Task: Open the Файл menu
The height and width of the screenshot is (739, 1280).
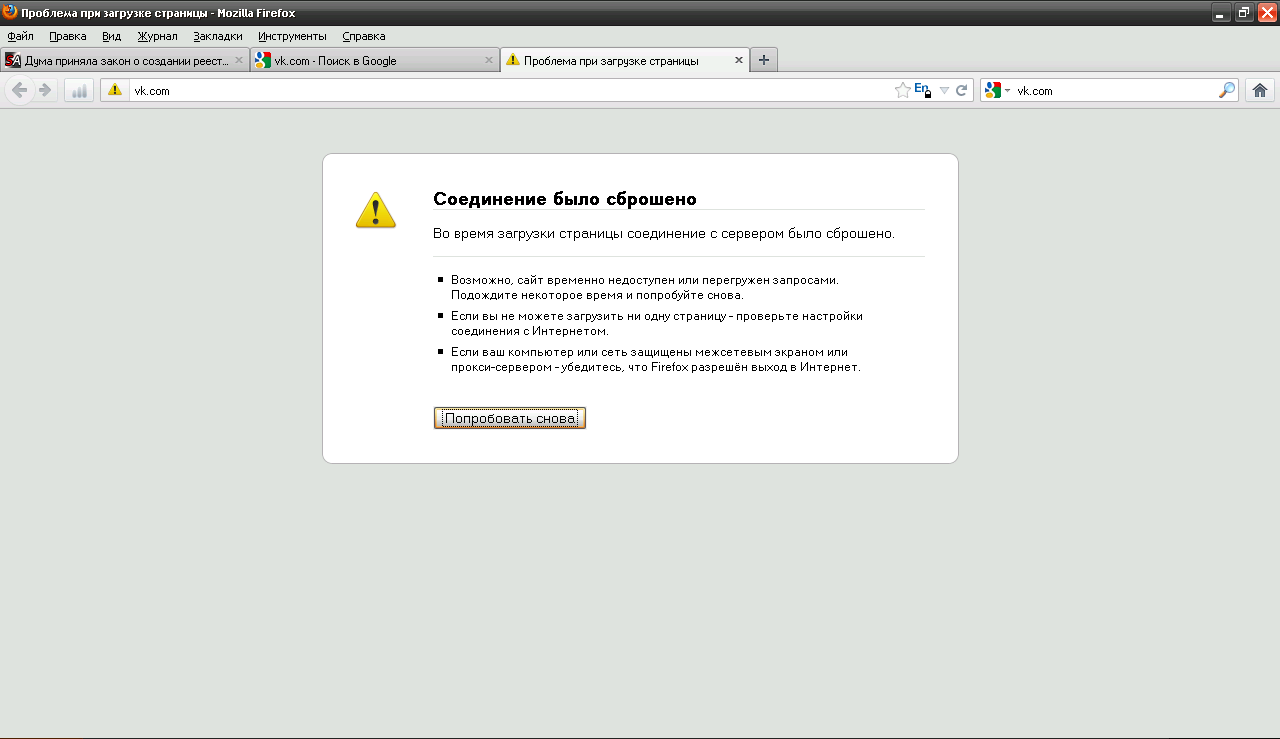Action: (20, 36)
